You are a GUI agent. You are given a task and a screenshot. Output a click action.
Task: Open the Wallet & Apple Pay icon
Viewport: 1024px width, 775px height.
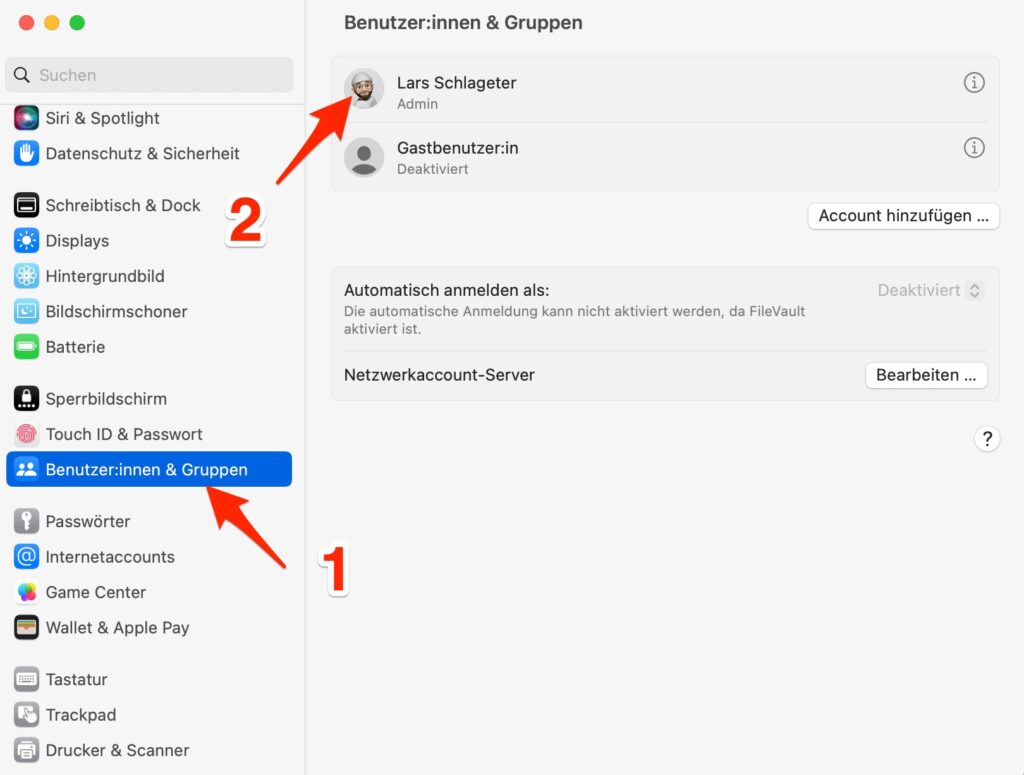tap(26, 627)
